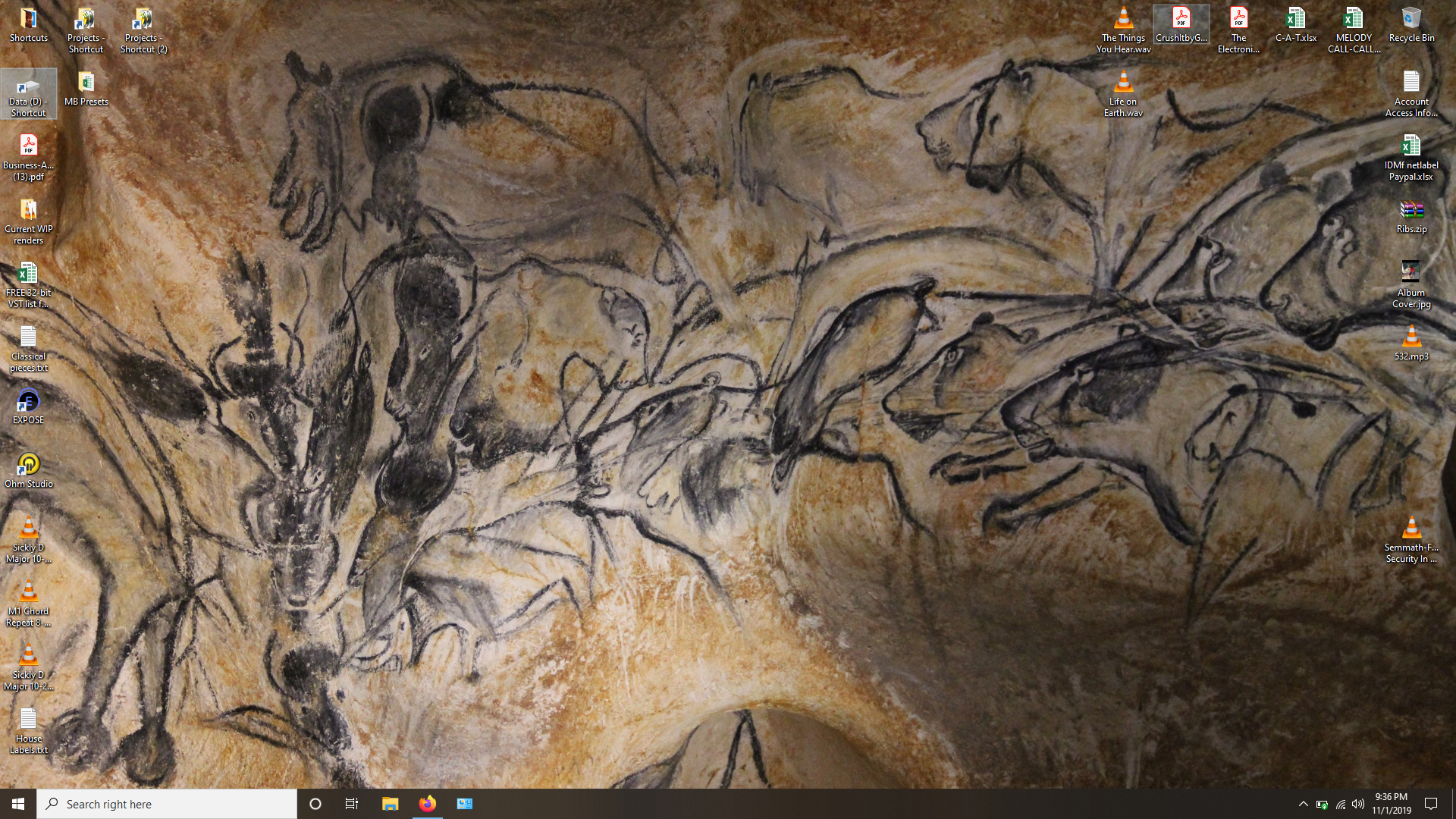Open the volume control tray icon

[x=1358, y=804]
